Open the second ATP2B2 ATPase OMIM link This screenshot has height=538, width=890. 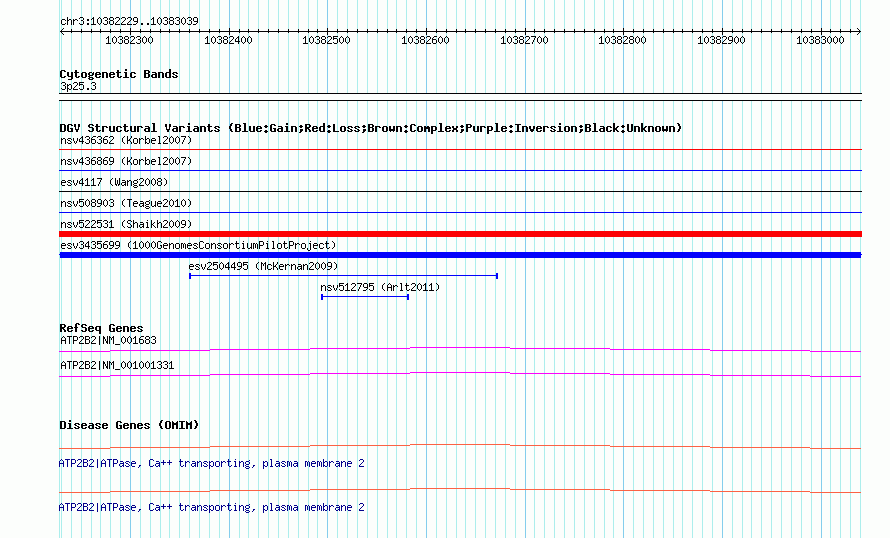point(211,507)
